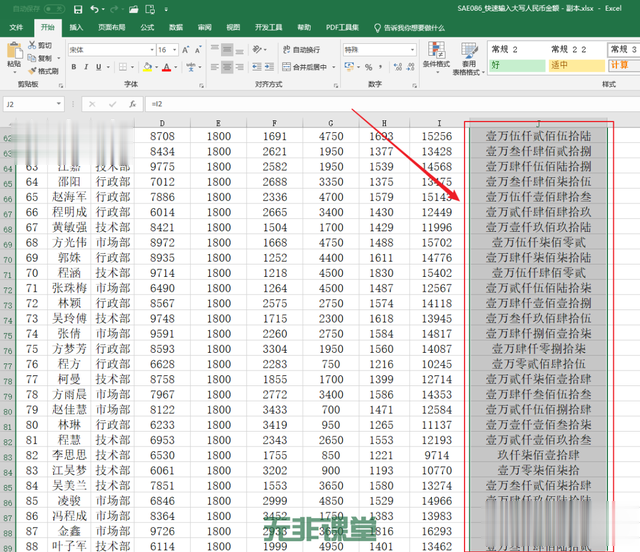Viewport: 640px width, 552px height.
Task: Click Merge and Center button
Action: pos(304,67)
